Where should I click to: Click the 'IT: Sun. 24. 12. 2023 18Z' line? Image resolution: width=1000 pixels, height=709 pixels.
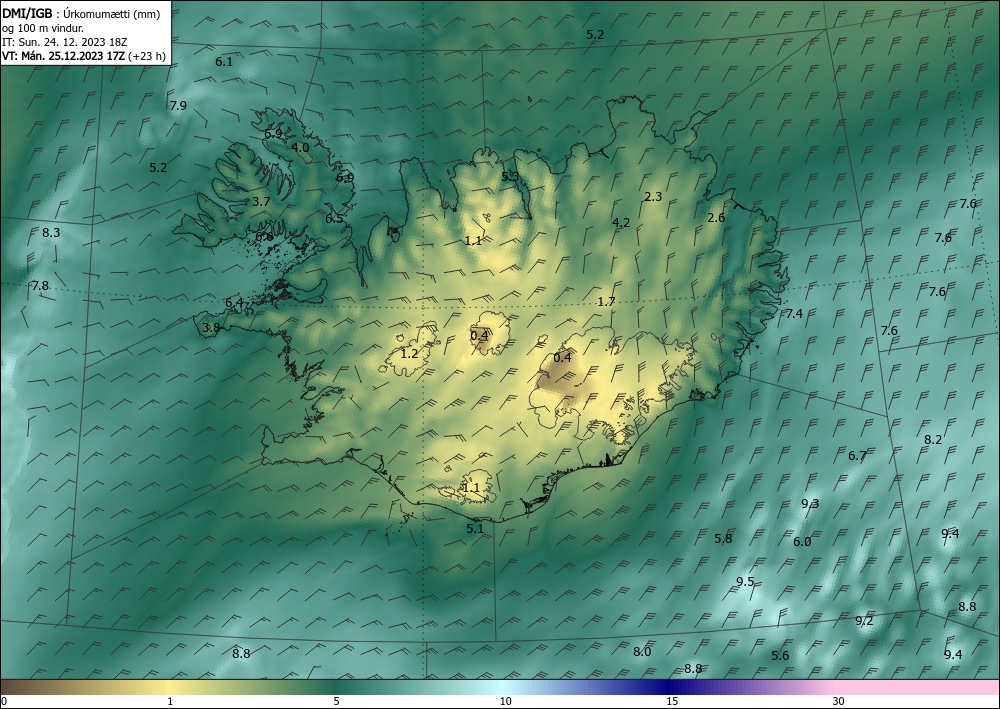(x=64, y=41)
